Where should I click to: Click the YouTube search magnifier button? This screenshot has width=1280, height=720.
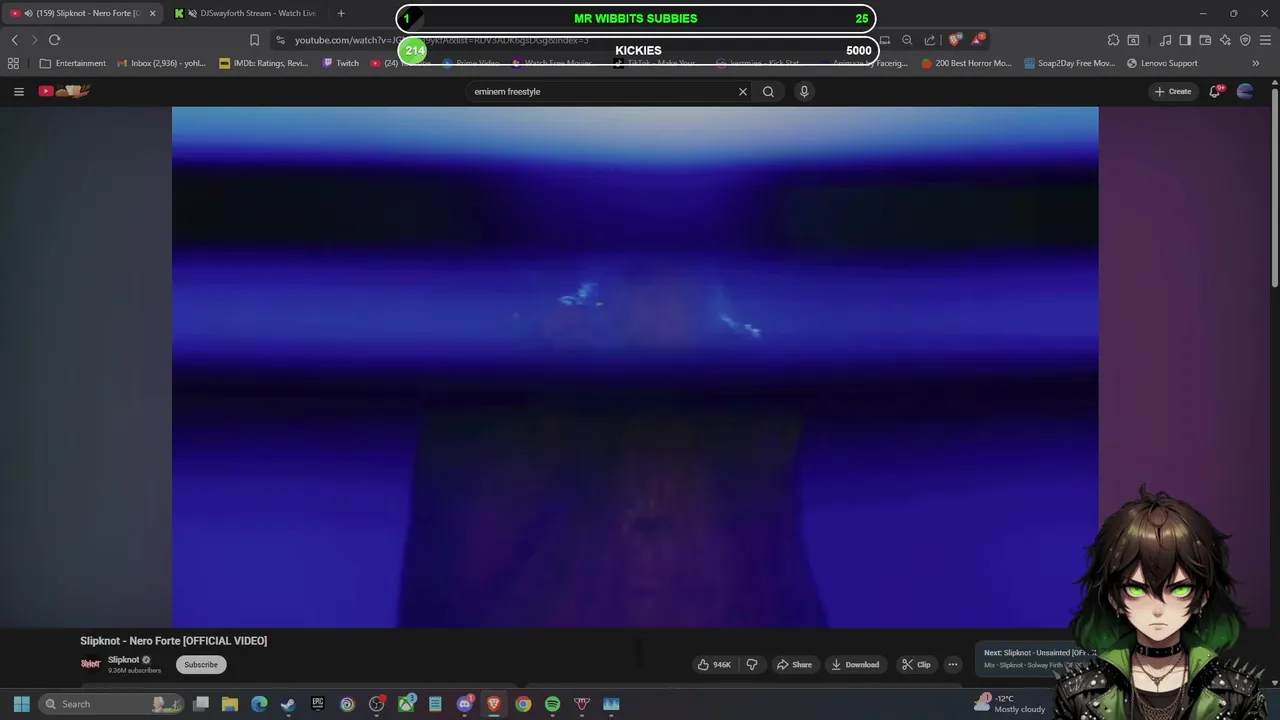coord(768,91)
